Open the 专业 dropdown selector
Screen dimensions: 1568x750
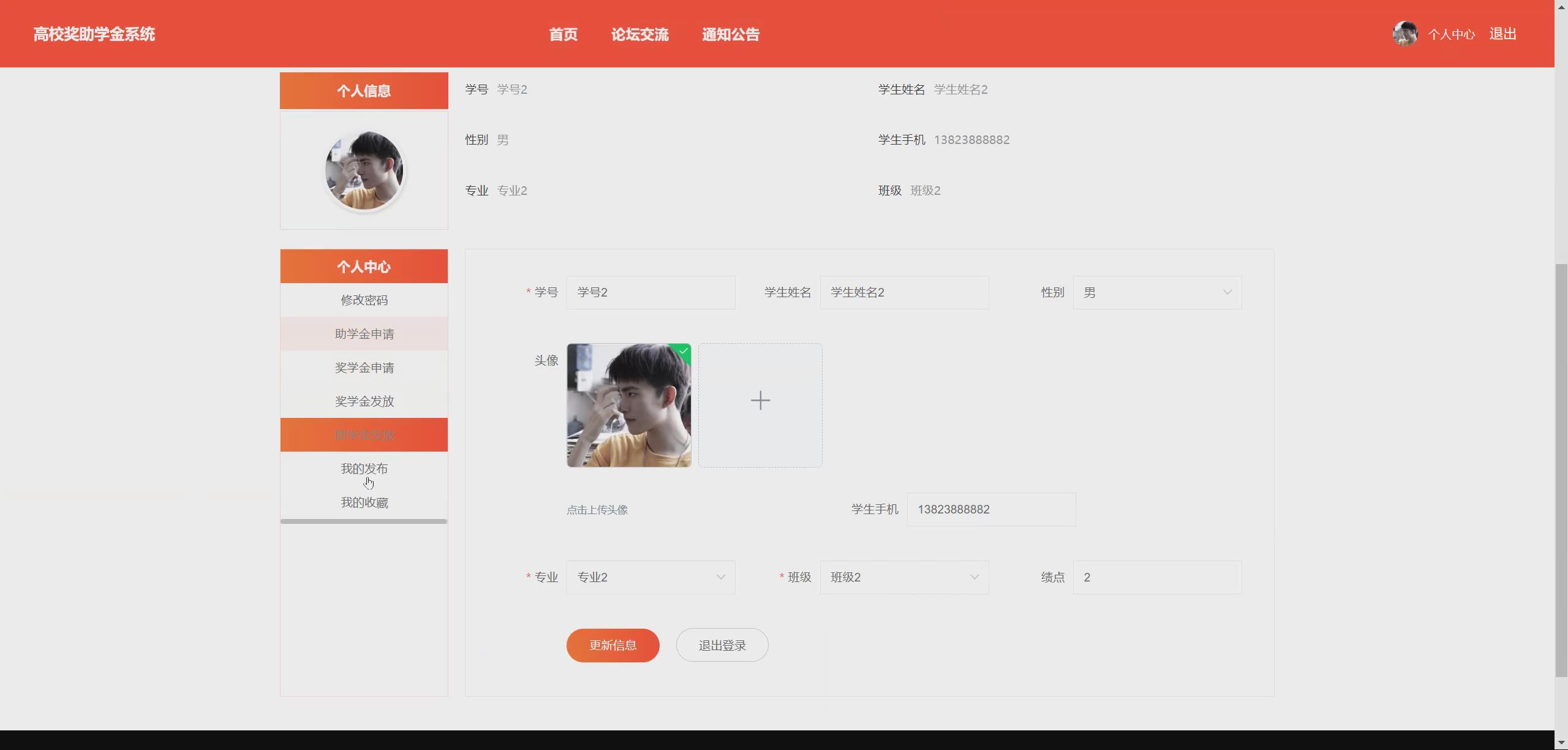(650, 577)
